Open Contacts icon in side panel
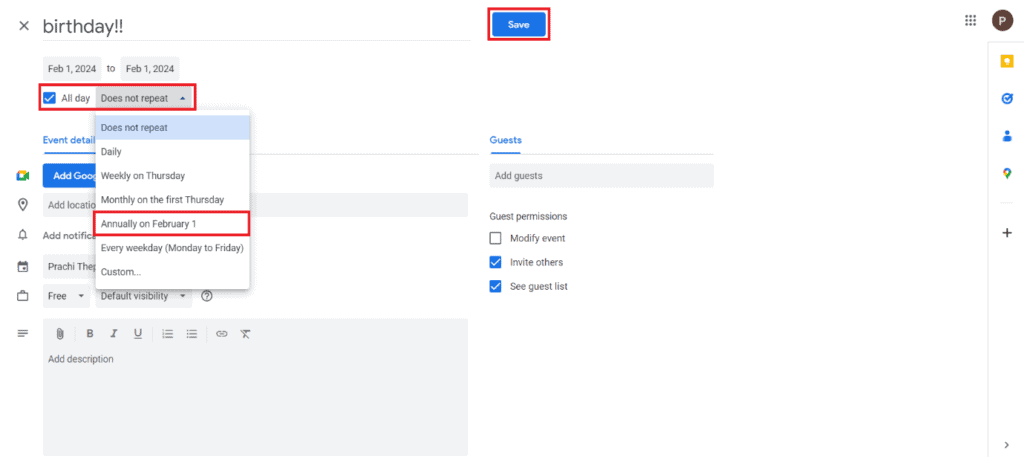Image resolution: width=1024 pixels, height=457 pixels. (1007, 136)
